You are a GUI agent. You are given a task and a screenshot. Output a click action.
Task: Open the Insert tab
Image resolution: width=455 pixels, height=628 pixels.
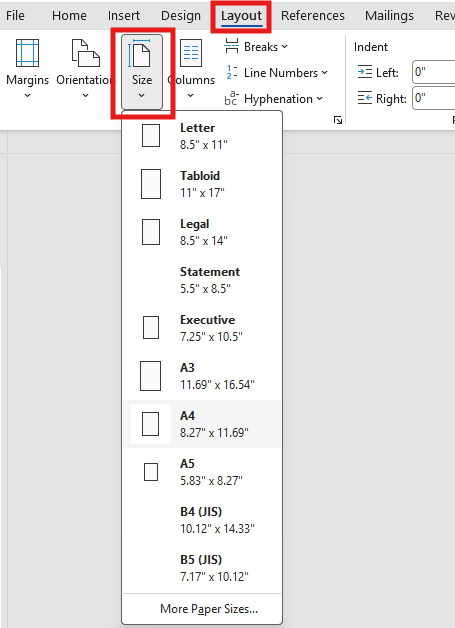pyautogui.click(x=124, y=16)
